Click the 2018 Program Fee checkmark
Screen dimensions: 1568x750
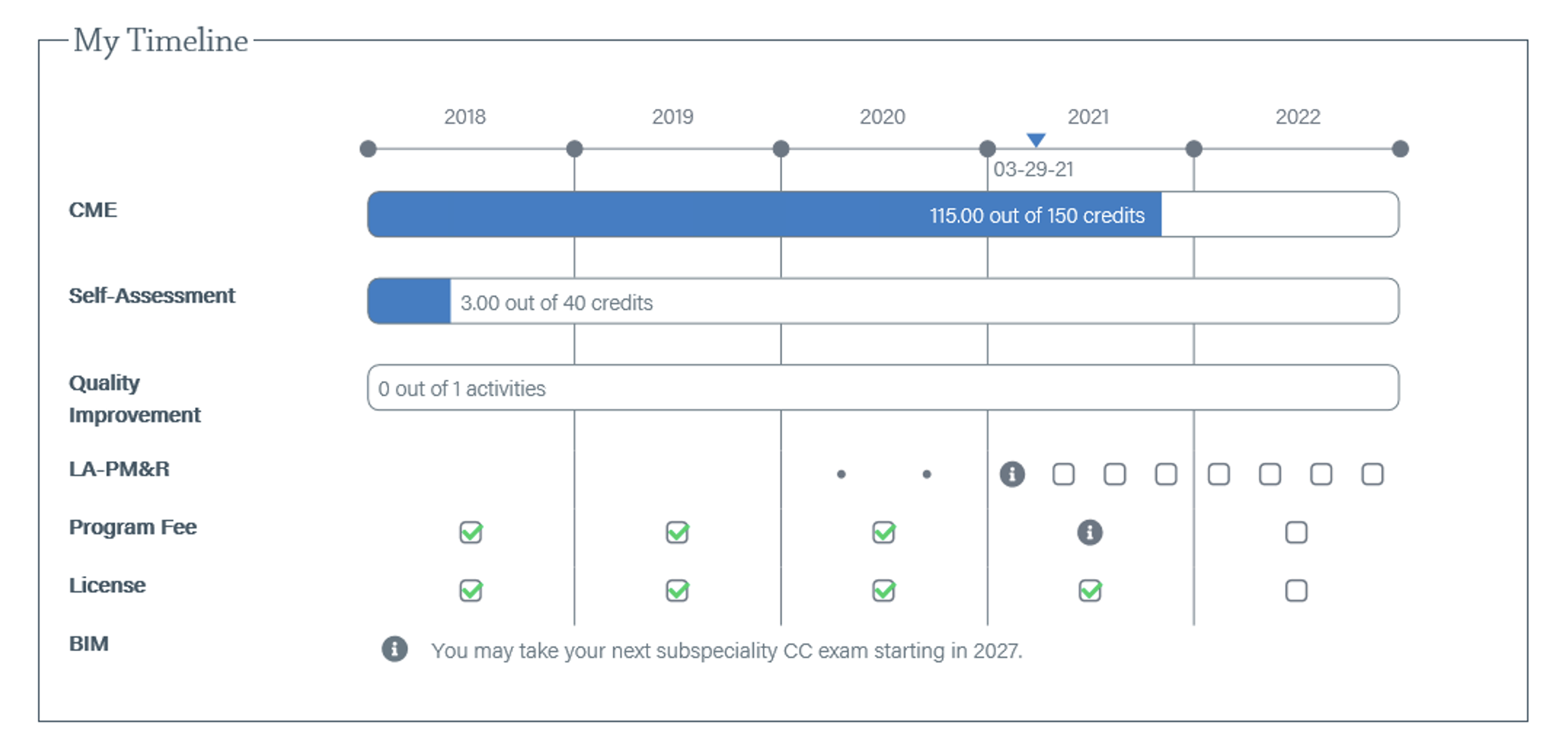(x=471, y=532)
